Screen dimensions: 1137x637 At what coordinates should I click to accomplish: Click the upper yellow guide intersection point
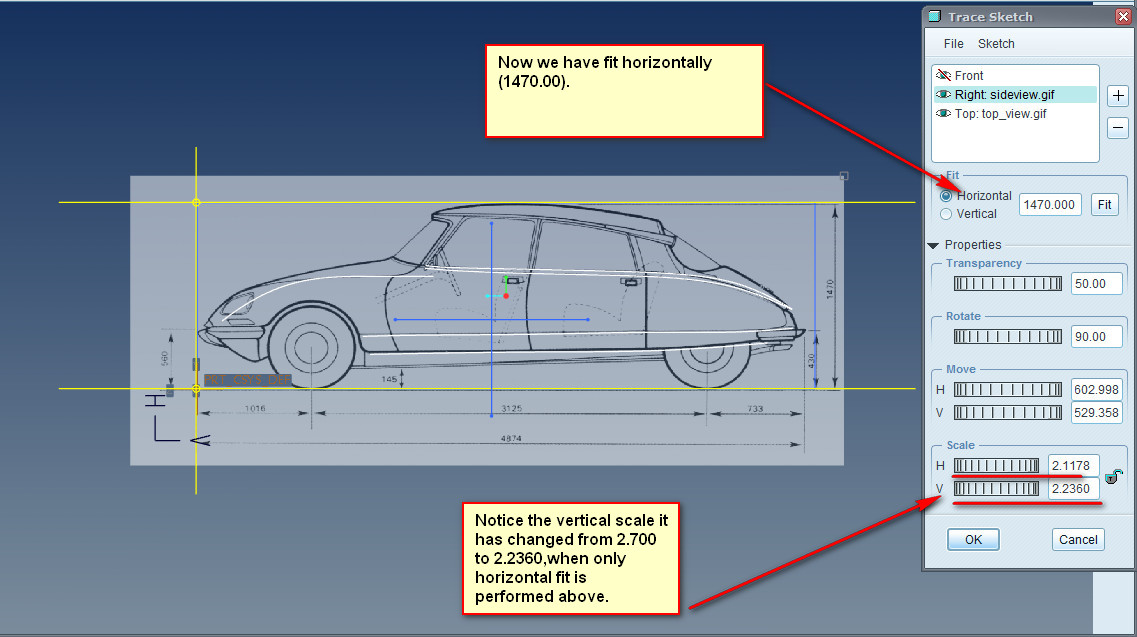(197, 202)
